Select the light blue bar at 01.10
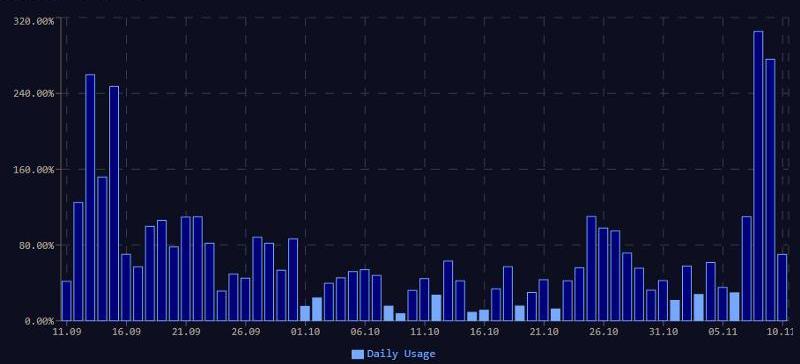This screenshot has width=800, height=364. point(305,313)
